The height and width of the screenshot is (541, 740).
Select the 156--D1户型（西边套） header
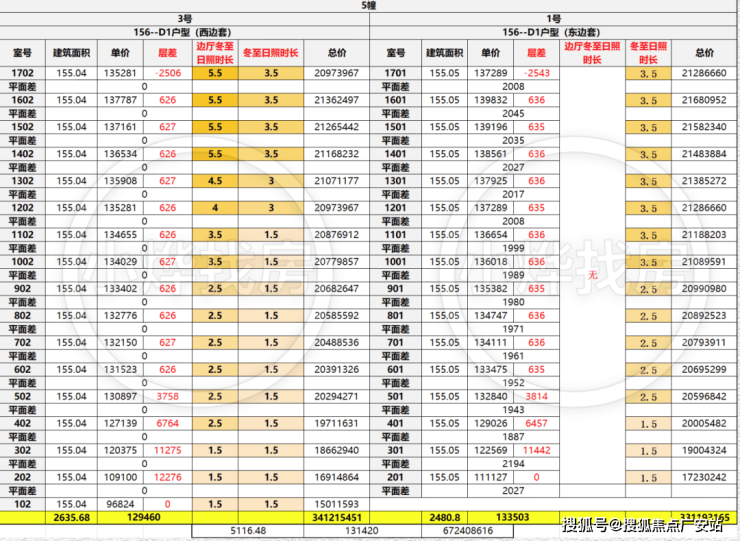pos(185,32)
